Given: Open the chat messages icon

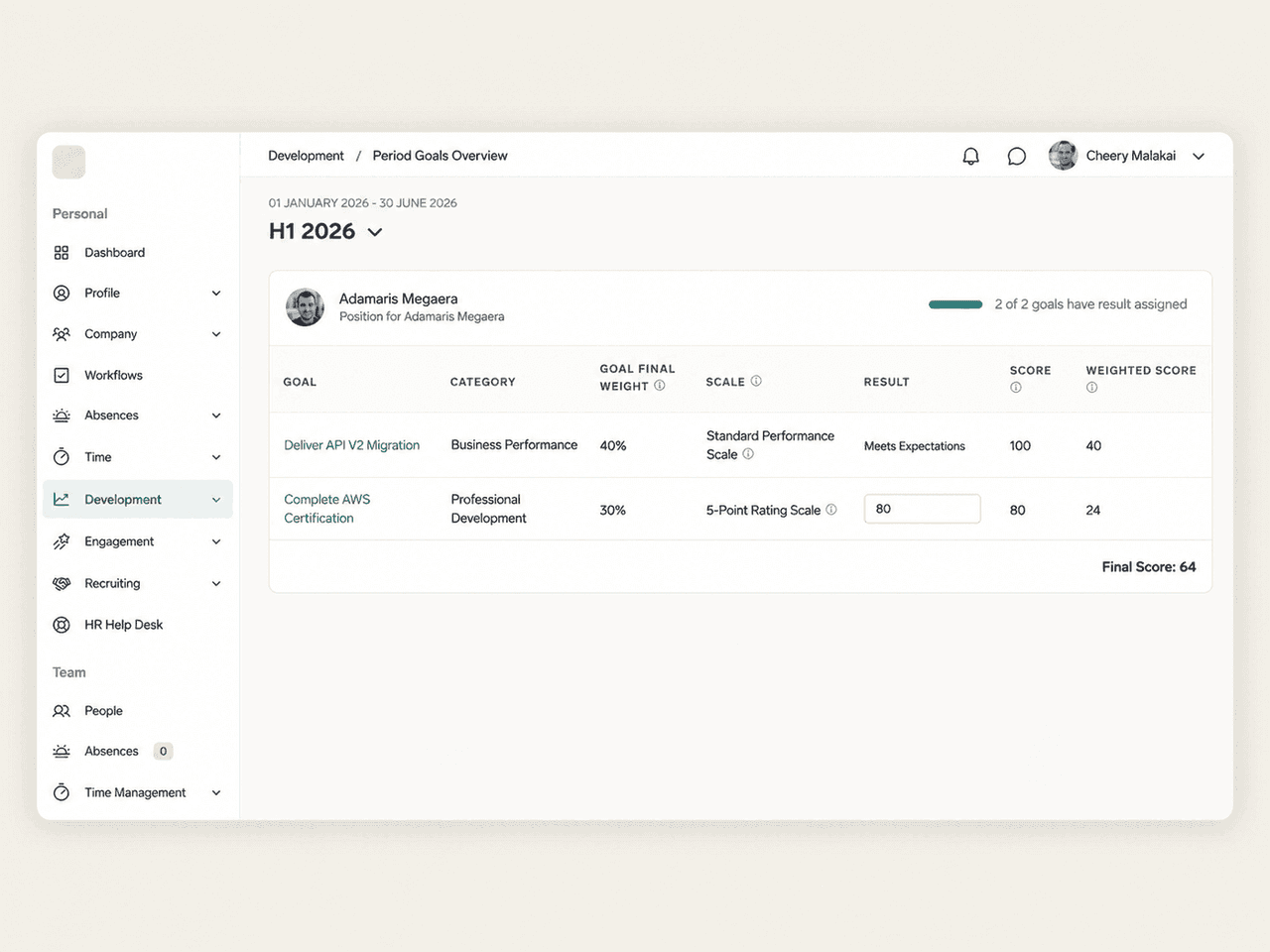Looking at the screenshot, I should point(1016,156).
